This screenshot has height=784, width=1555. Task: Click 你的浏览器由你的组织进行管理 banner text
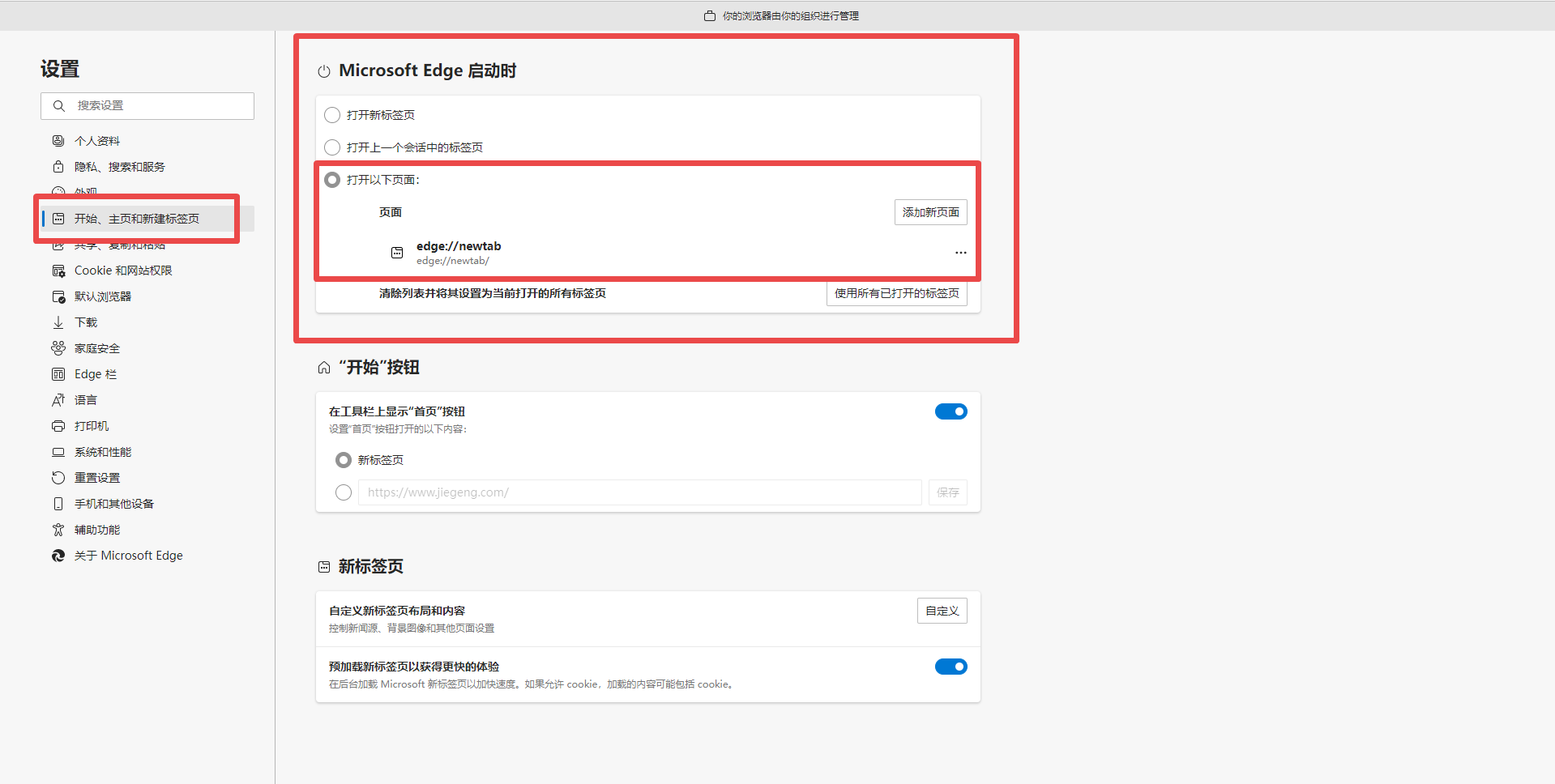tap(791, 15)
